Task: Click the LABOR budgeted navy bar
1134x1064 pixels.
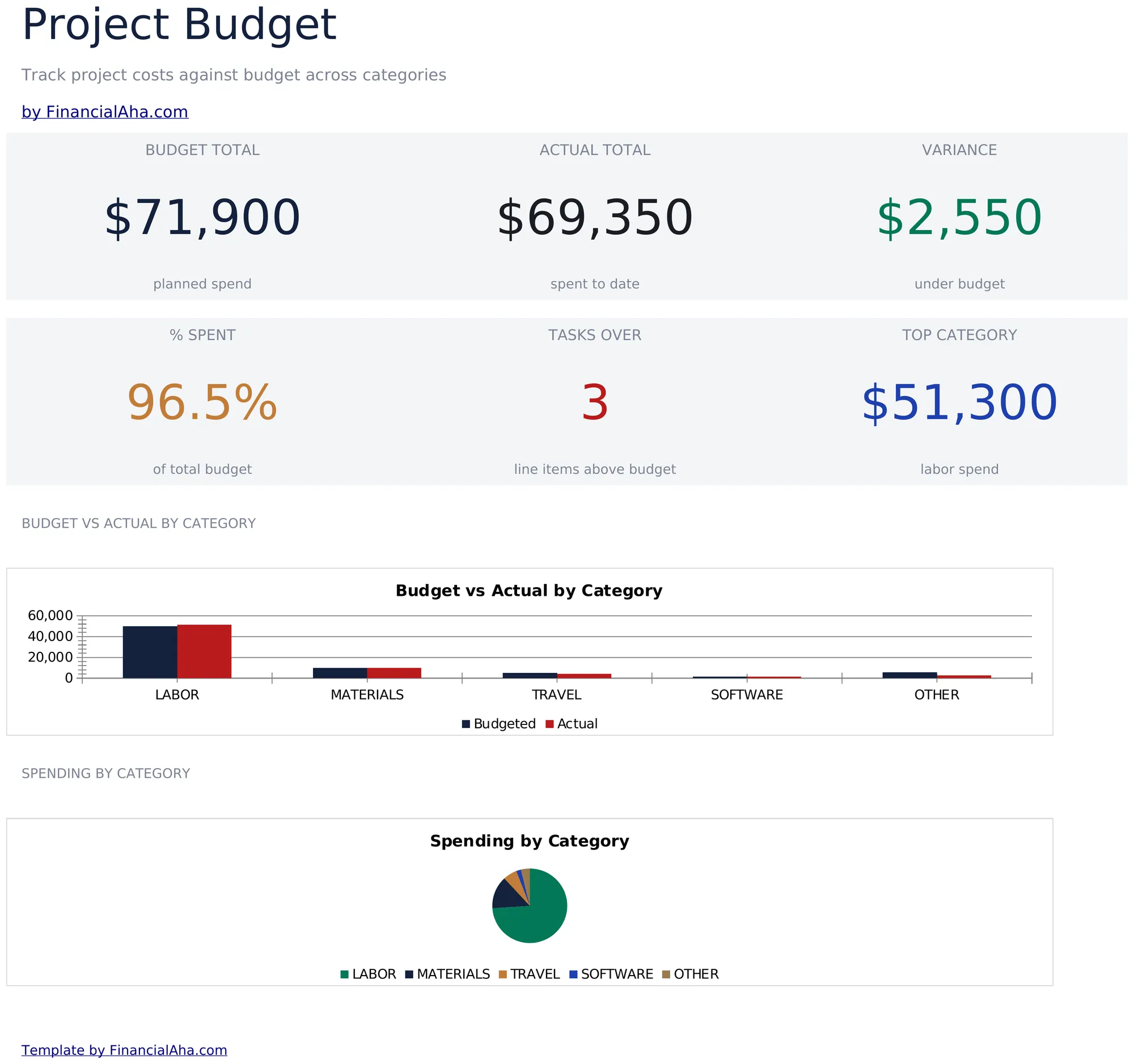Action: click(x=150, y=652)
